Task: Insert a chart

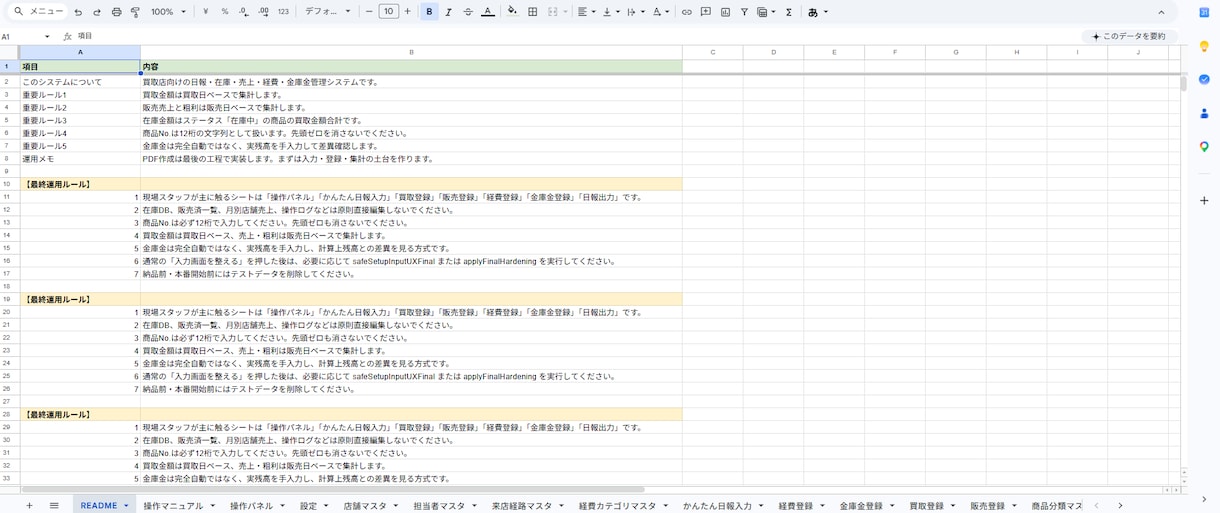Action: 725,12
